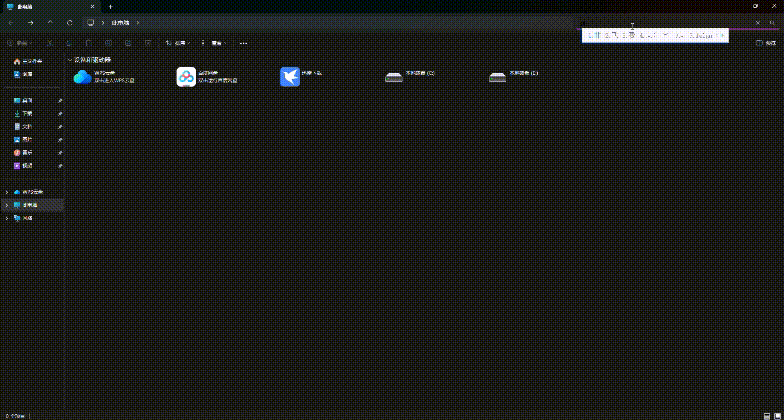Click the Forward navigation arrow

click(30, 22)
